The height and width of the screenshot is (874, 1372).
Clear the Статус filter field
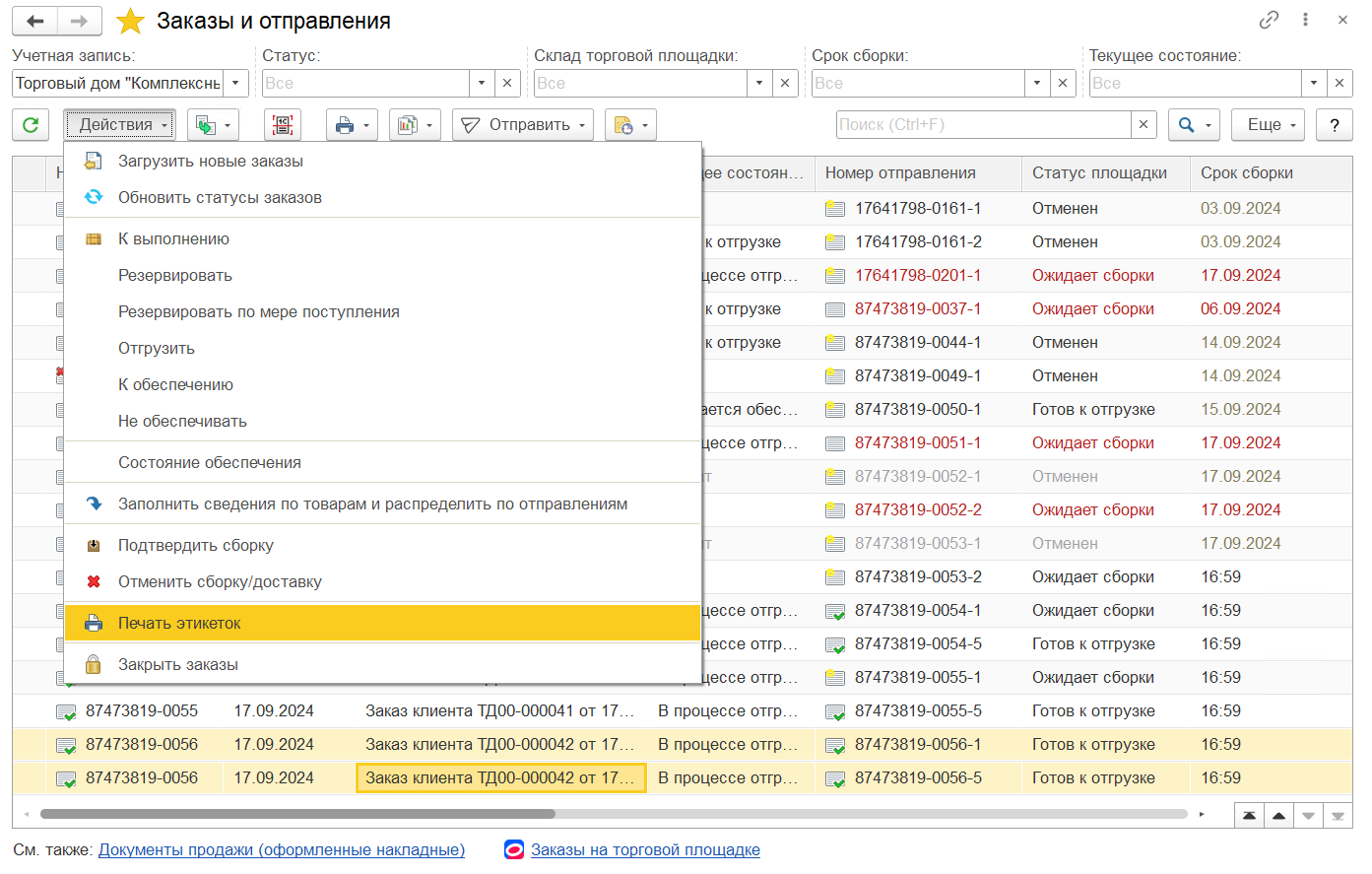click(507, 84)
